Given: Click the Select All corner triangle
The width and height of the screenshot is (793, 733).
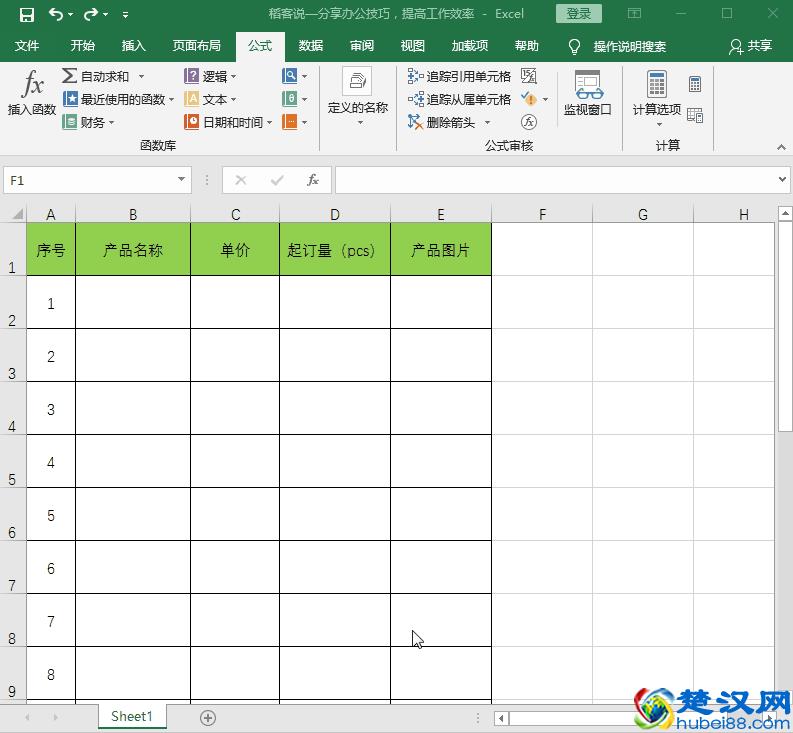Looking at the screenshot, I should [x=17, y=214].
